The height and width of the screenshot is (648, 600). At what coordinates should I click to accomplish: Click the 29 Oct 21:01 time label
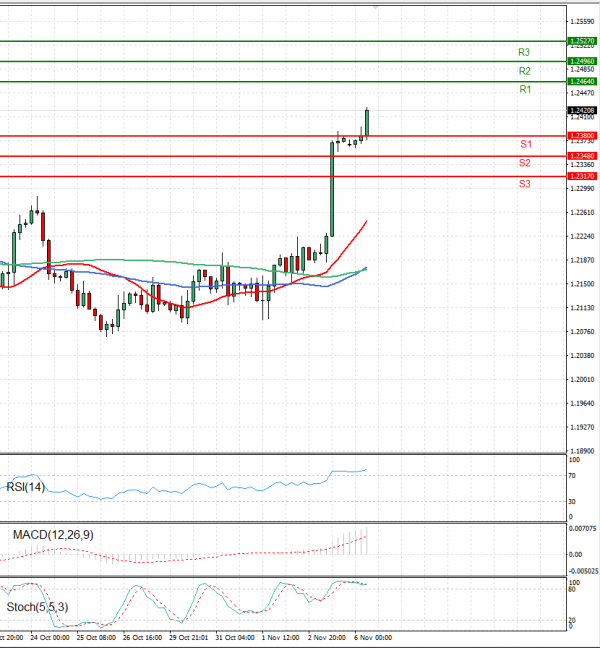click(x=188, y=638)
